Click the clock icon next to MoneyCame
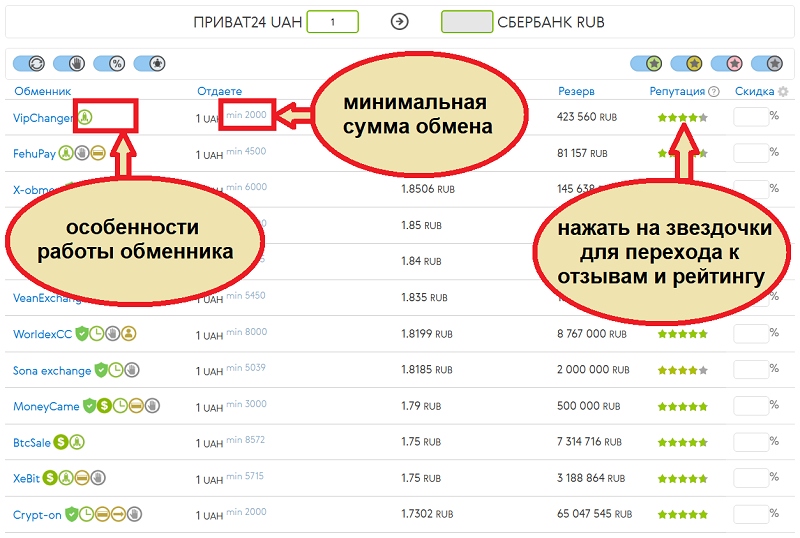 pos(120,406)
